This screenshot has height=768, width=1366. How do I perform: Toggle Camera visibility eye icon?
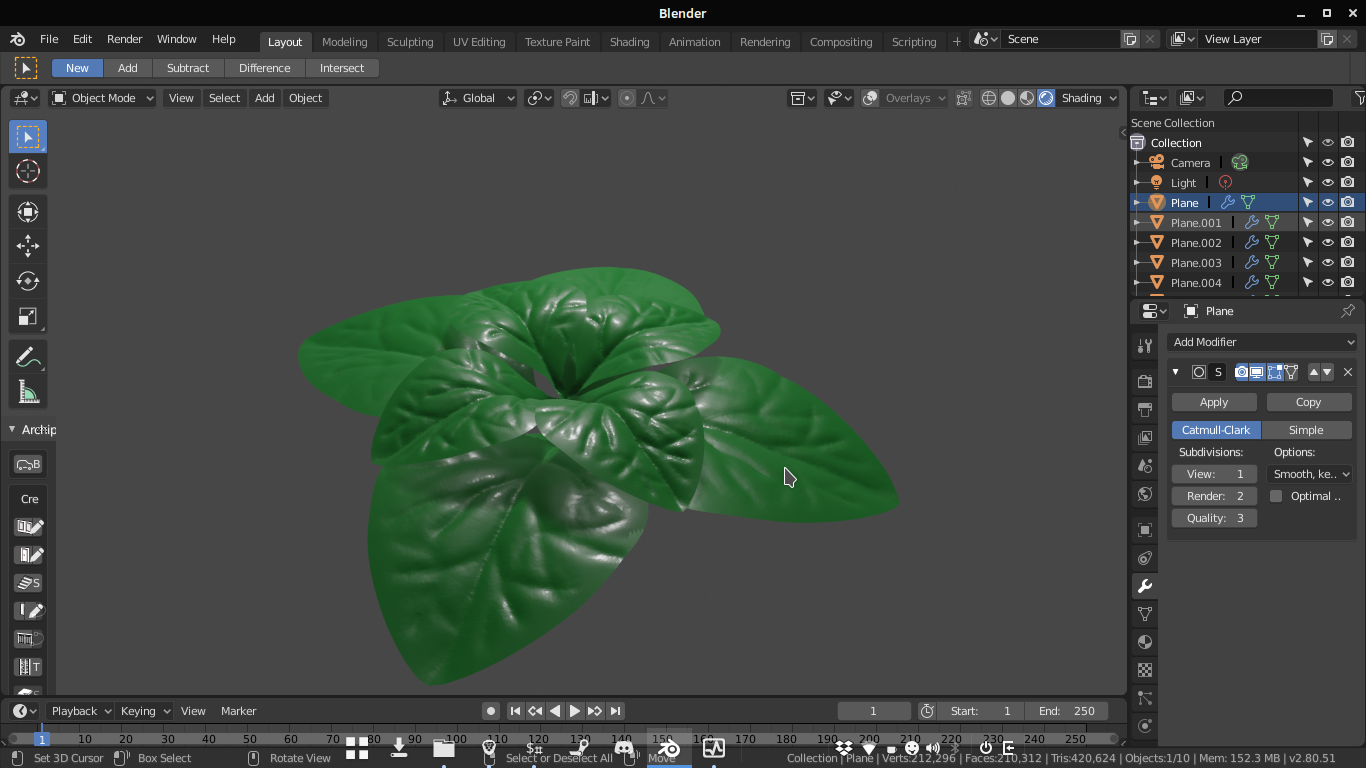(1328, 162)
